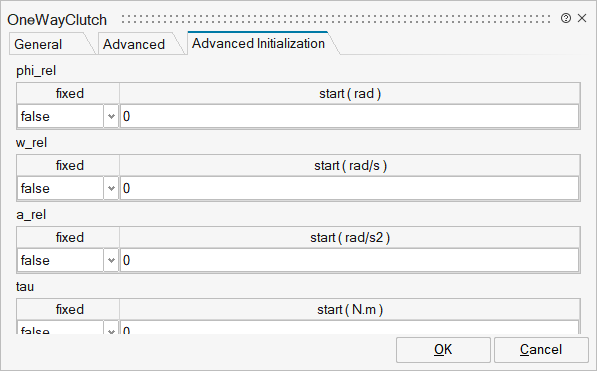The height and width of the screenshot is (371, 597).
Task: Click the dotted title bar grip area
Action: pyautogui.click(x=336, y=19)
